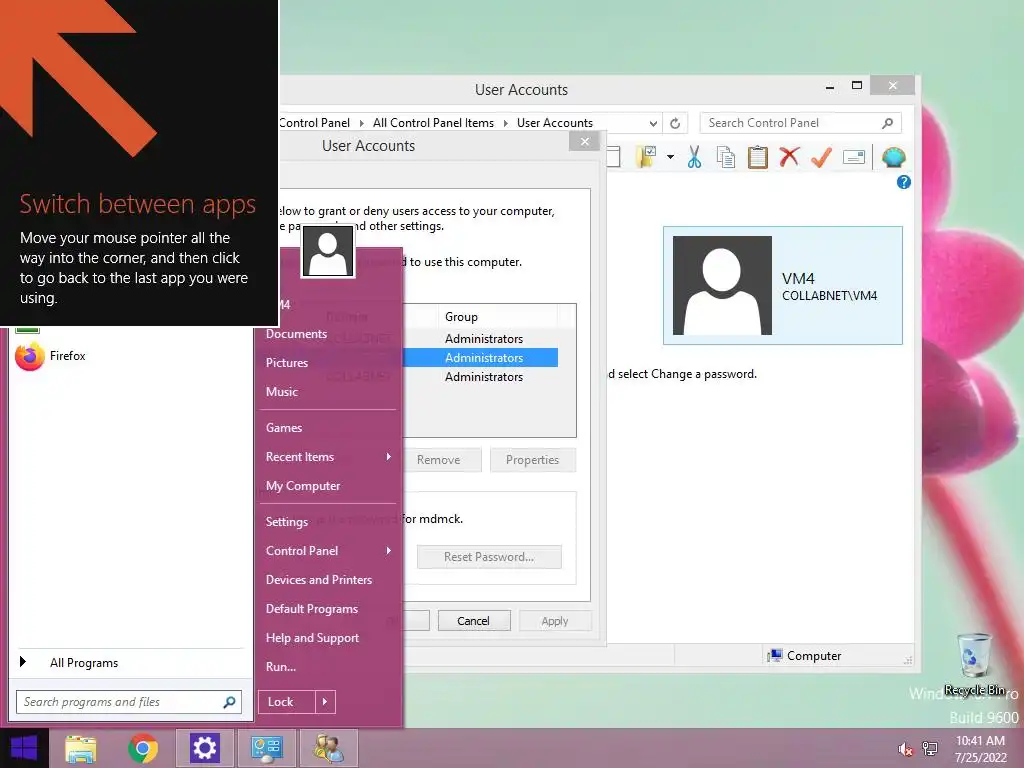Choose Run... from the Start menu
The height and width of the screenshot is (768, 1024).
pyautogui.click(x=281, y=667)
